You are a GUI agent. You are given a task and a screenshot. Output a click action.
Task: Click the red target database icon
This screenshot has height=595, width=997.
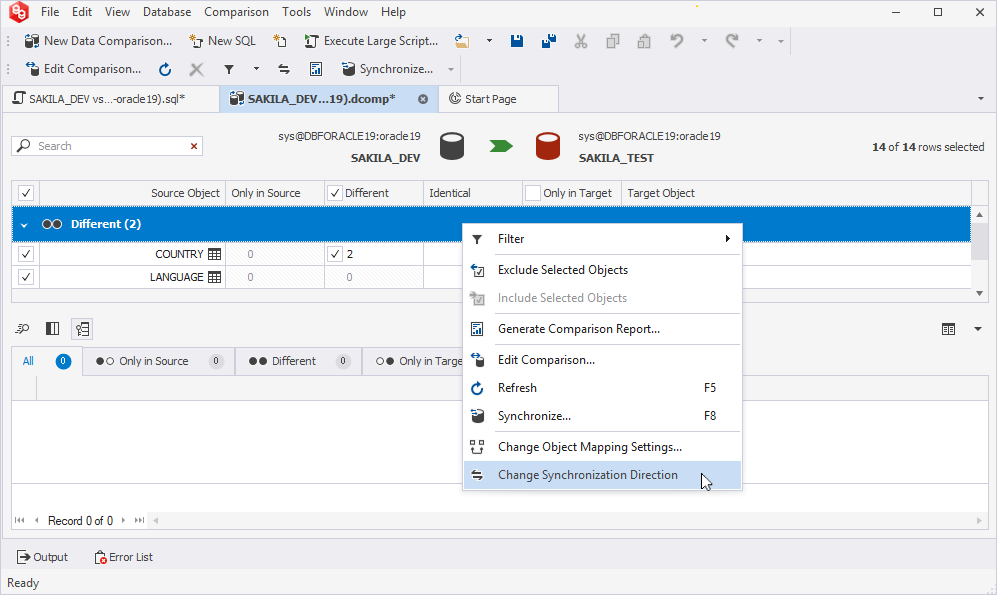click(548, 146)
